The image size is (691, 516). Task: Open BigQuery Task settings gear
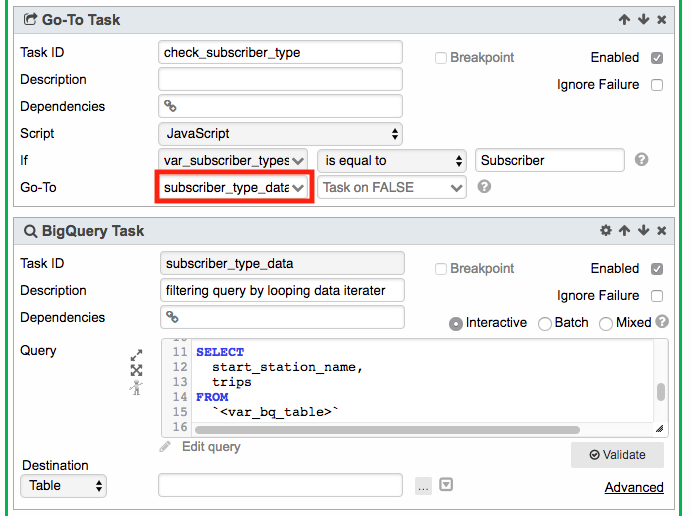point(605,231)
